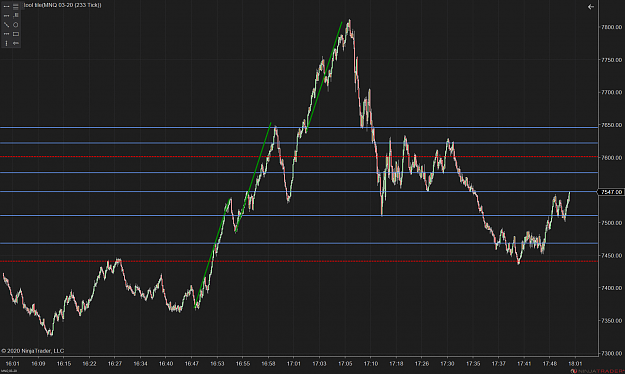This screenshot has width=625, height=374.
Task: Select the blue horizontal line at current price 7547
Action: coord(299,192)
